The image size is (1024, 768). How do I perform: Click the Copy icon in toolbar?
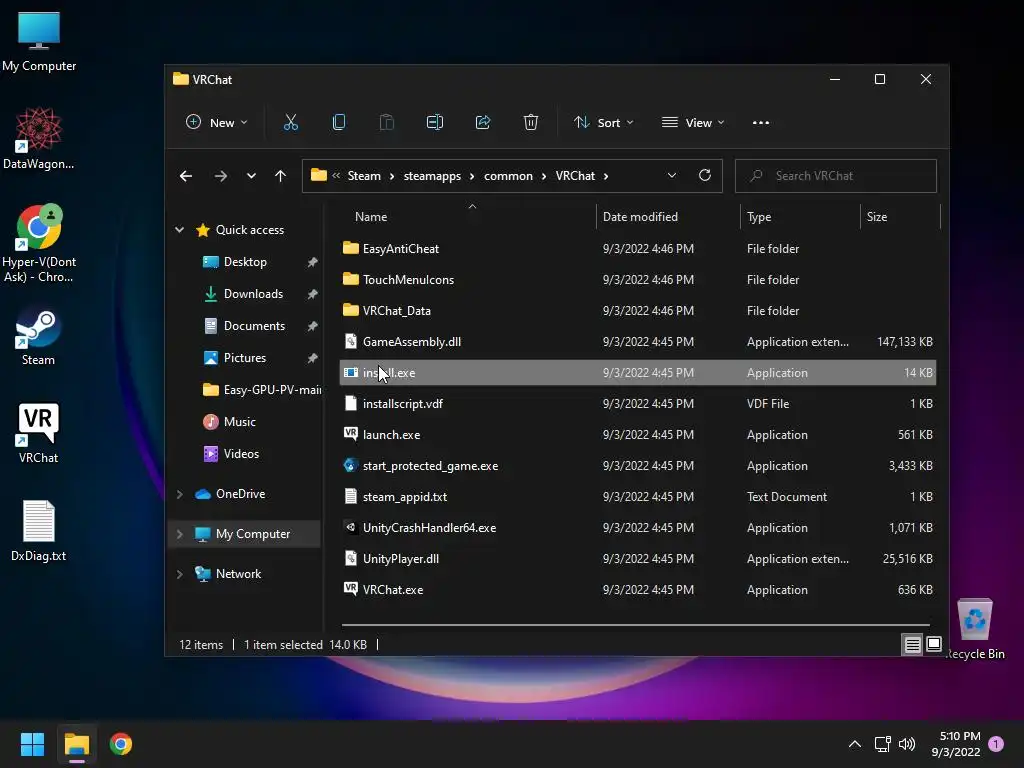tap(338, 122)
